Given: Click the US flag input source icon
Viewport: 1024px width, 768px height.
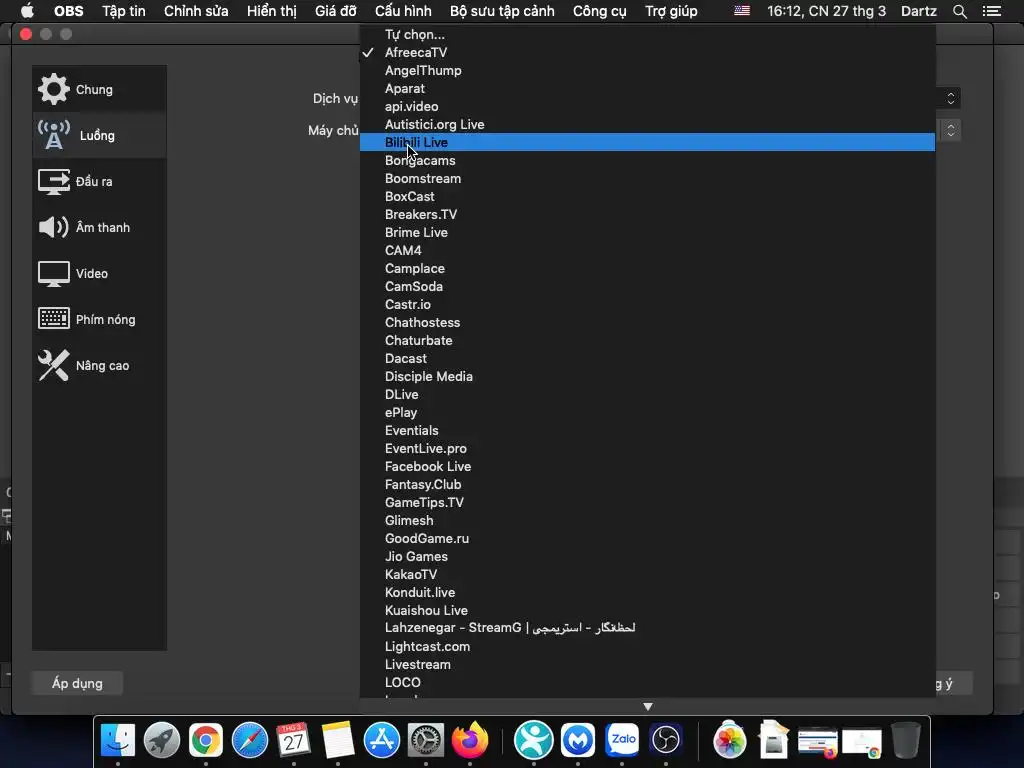Looking at the screenshot, I should tap(742, 11).
